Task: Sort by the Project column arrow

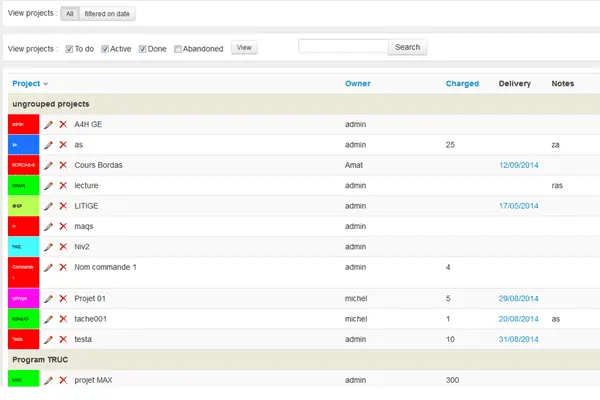Action: 46,84
